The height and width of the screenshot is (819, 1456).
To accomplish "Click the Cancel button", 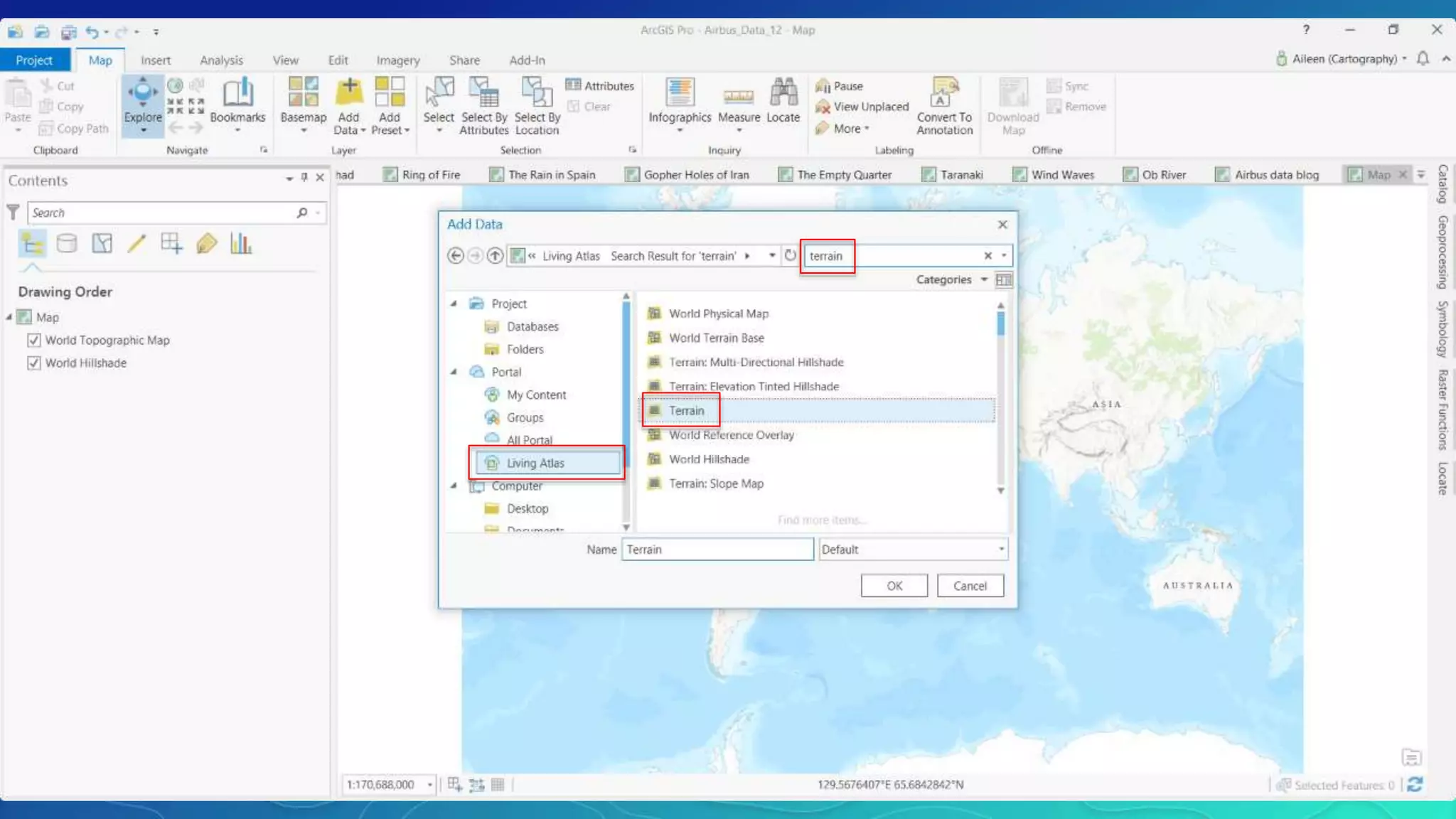I will 970,586.
